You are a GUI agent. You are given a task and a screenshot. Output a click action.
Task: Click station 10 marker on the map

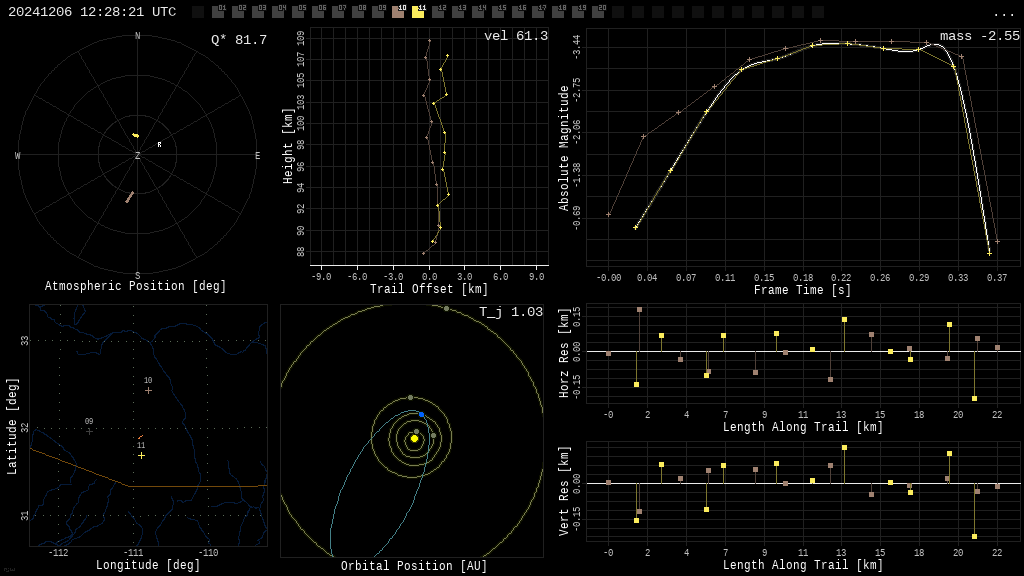click(148, 391)
